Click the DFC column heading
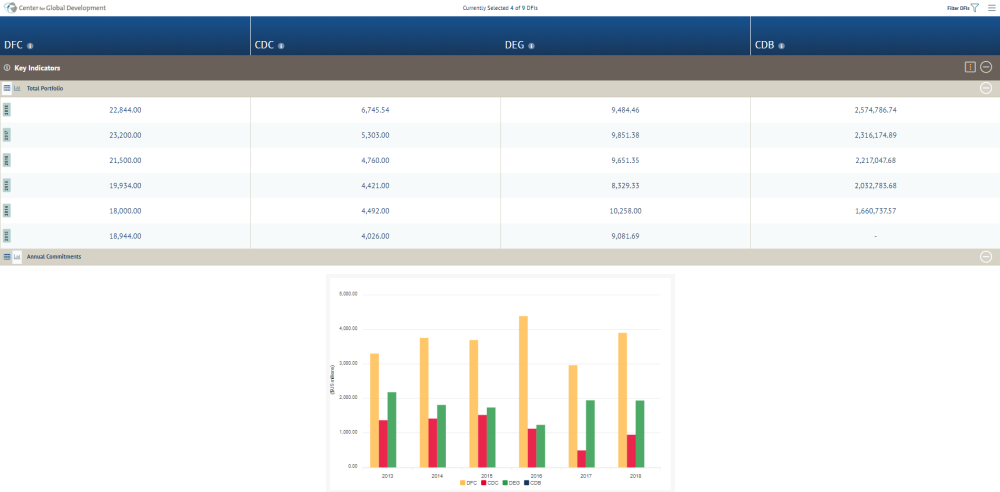Image resolution: width=1000 pixels, height=492 pixels. tap(15, 45)
